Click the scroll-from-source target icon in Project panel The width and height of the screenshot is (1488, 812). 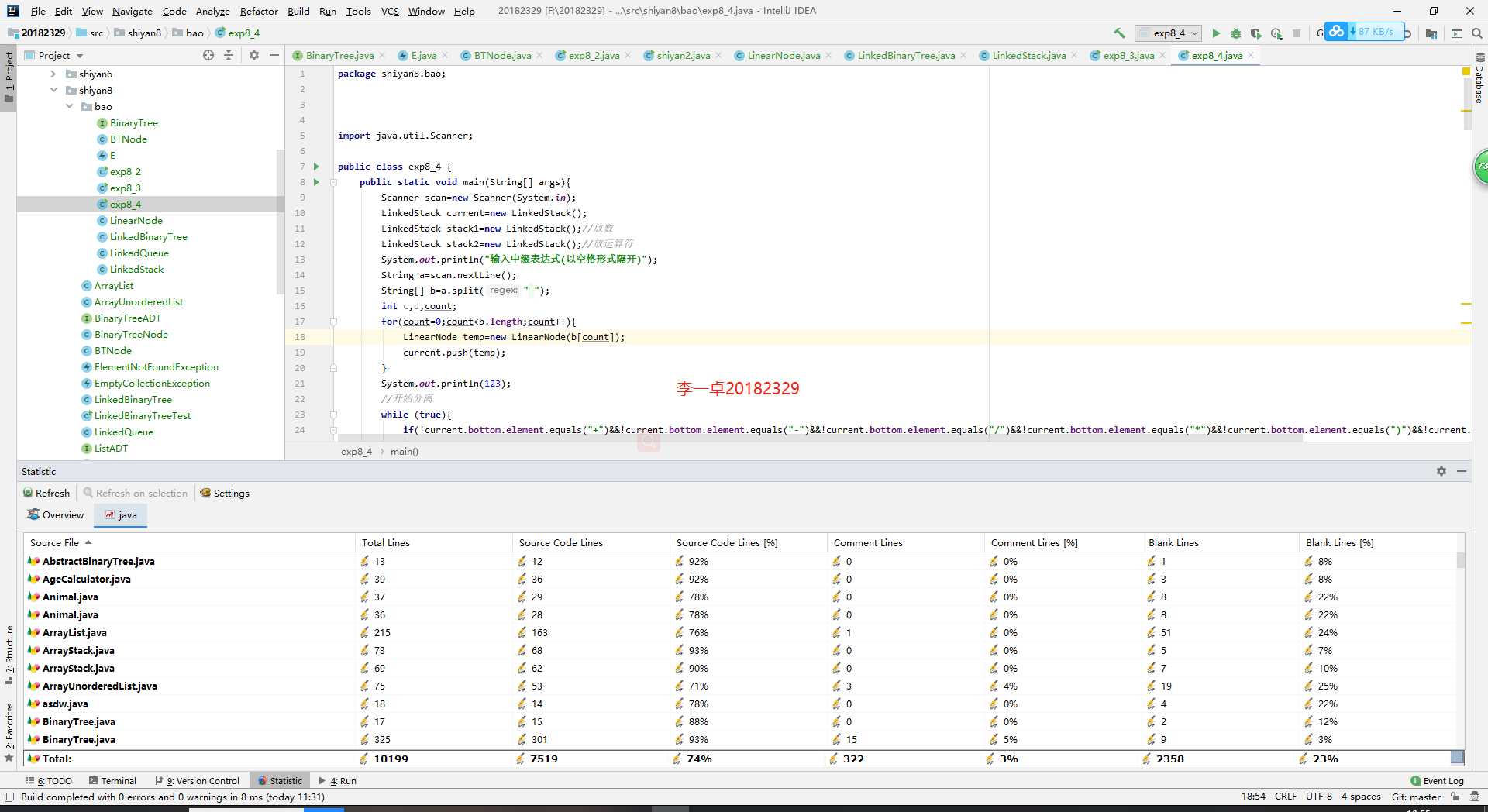tap(208, 55)
